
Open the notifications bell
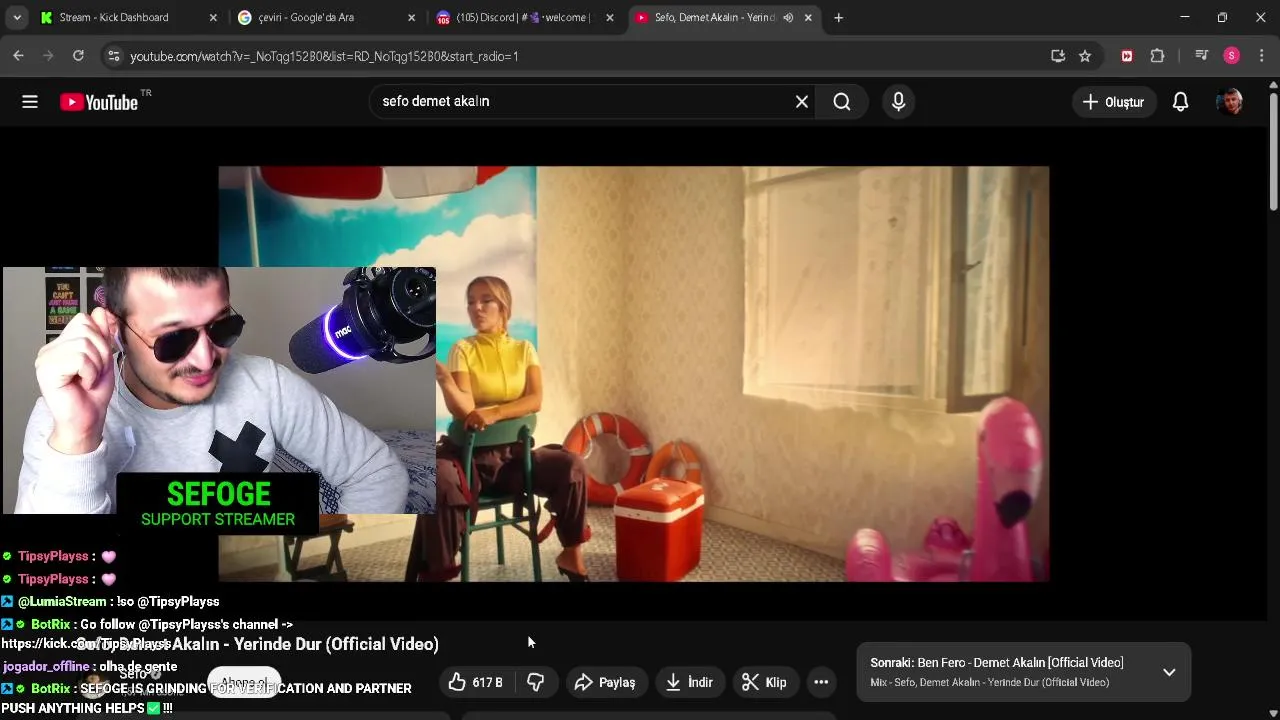[1181, 102]
